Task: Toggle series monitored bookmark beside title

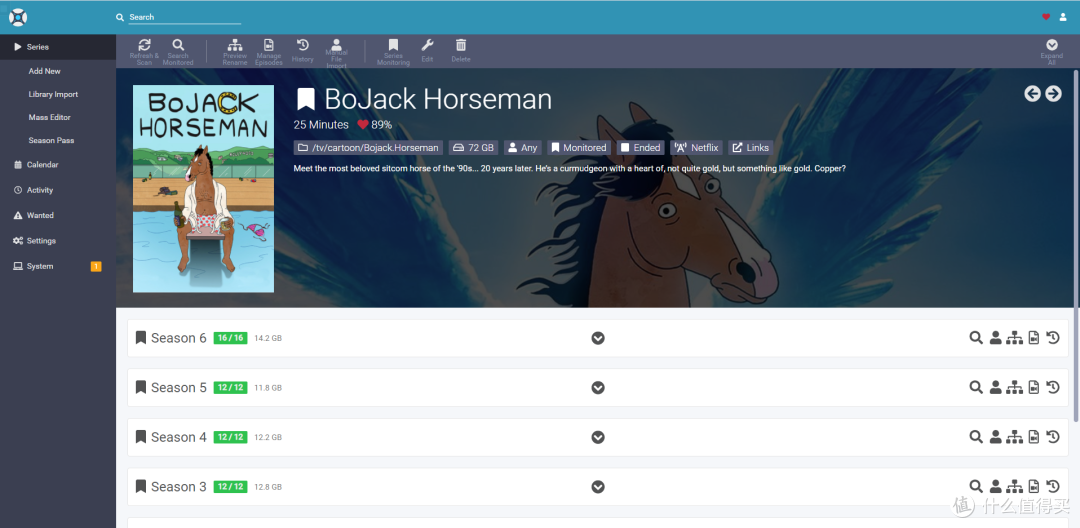Action: click(305, 99)
